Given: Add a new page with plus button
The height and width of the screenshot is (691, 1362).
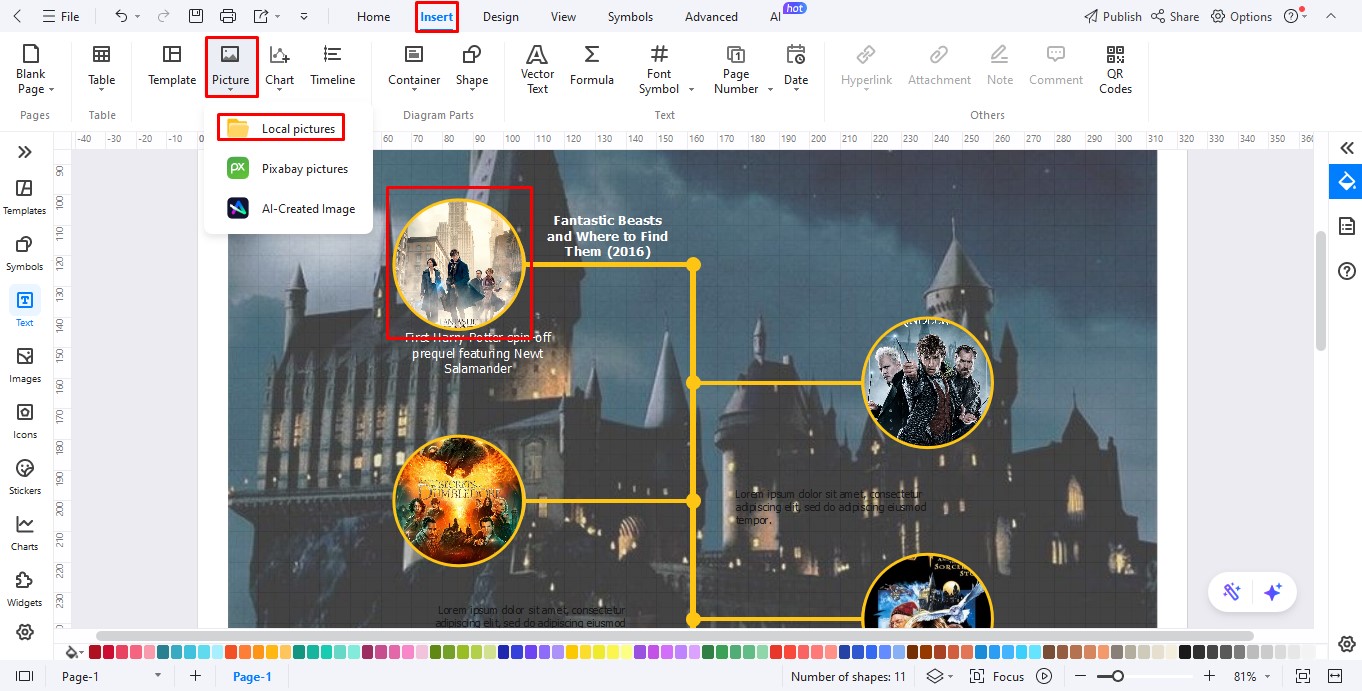Looking at the screenshot, I should tap(195, 677).
